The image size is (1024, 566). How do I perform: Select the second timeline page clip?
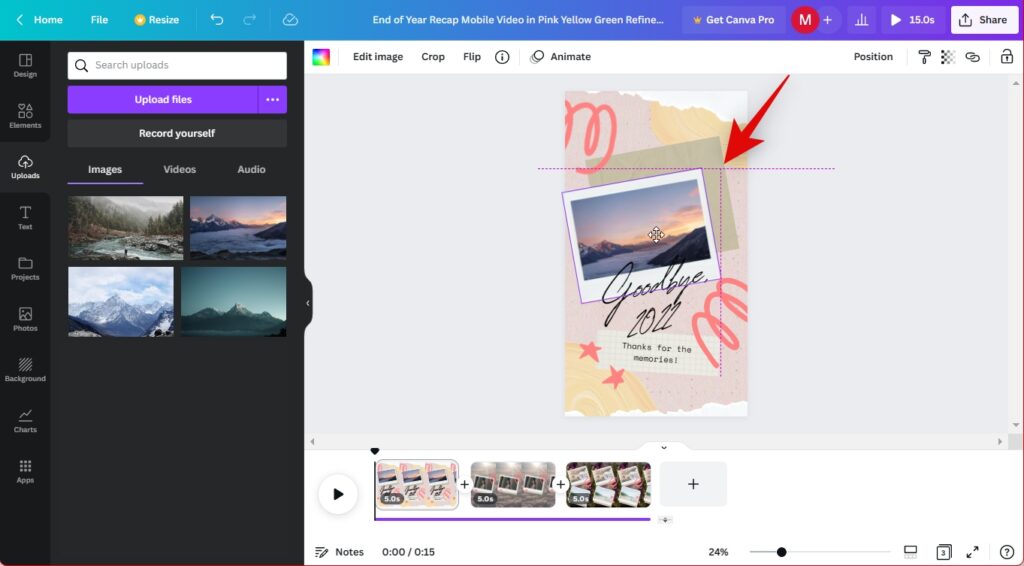513,484
